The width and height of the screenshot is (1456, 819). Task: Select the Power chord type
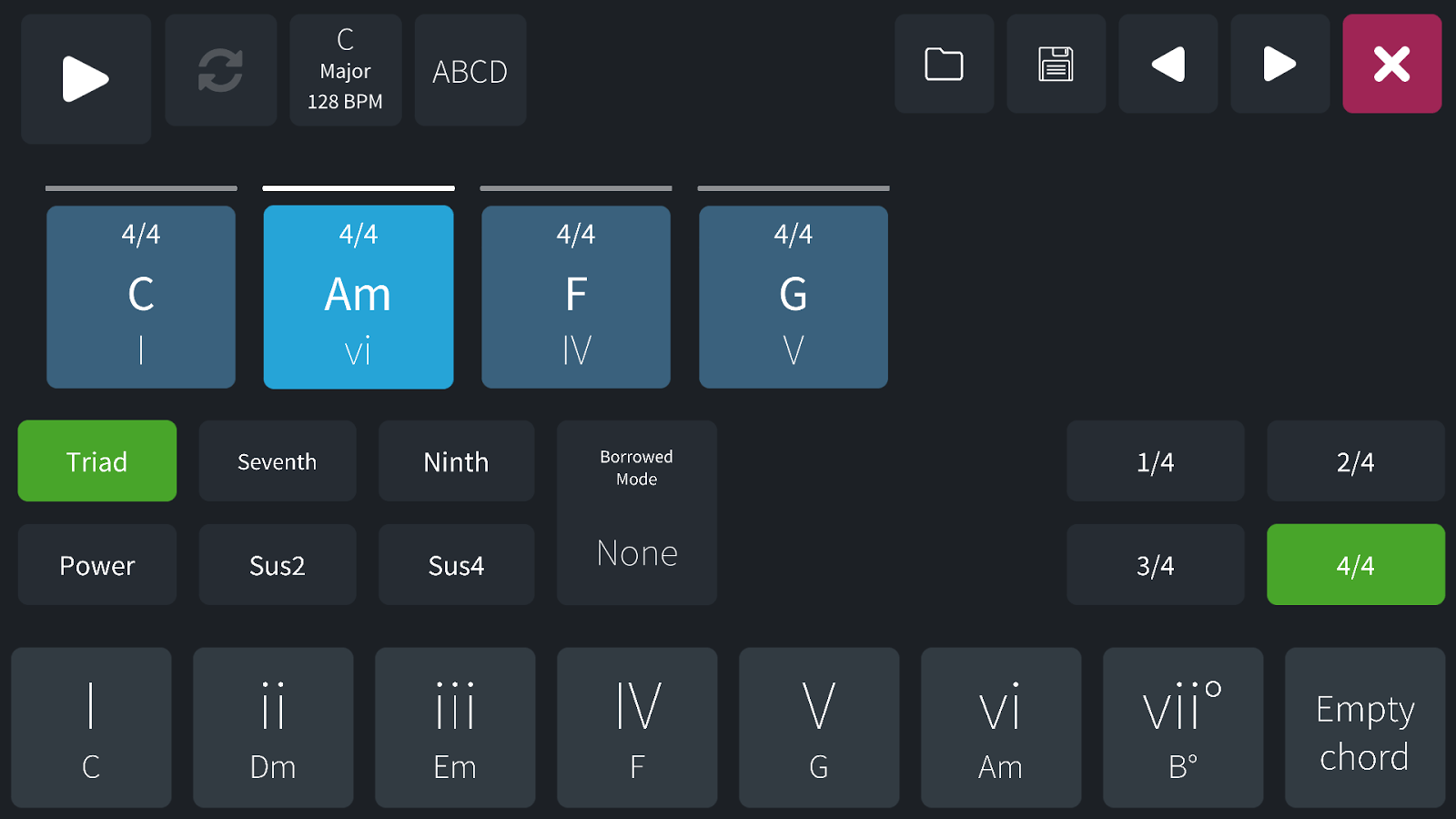(x=96, y=565)
